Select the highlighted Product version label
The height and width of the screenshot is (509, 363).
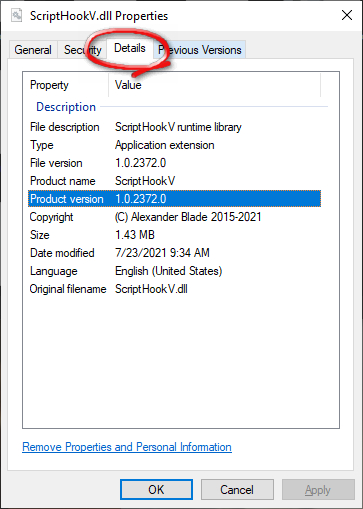tap(67, 199)
